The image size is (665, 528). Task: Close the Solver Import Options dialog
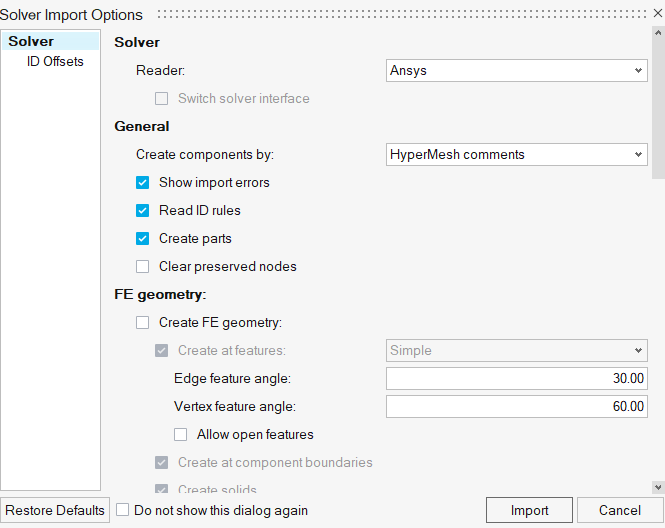click(x=657, y=14)
